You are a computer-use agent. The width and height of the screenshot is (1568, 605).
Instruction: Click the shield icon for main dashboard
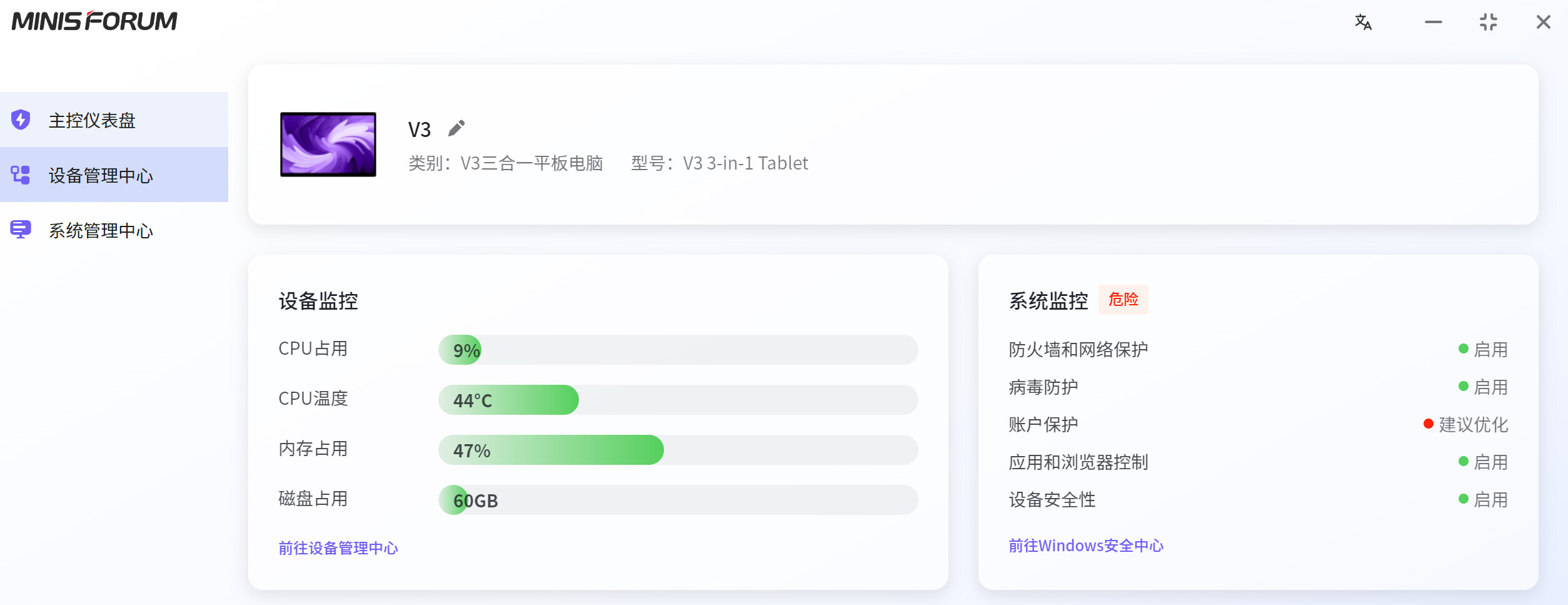click(x=21, y=119)
